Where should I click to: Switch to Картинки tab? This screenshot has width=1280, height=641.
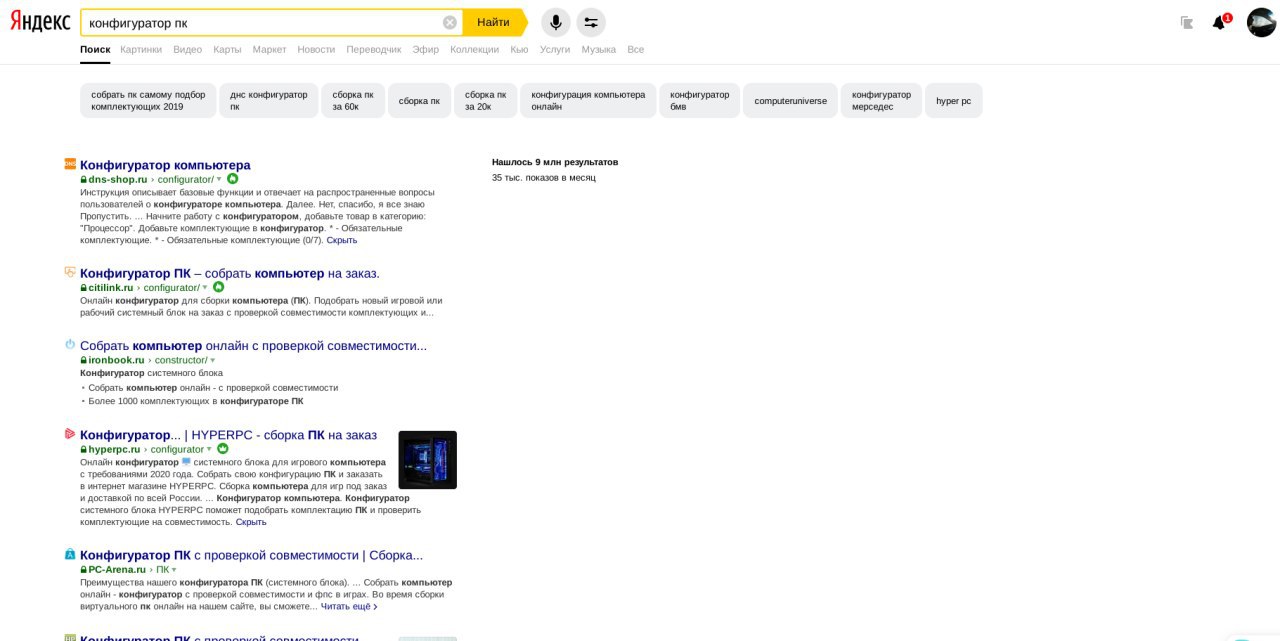click(x=141, y=49)
